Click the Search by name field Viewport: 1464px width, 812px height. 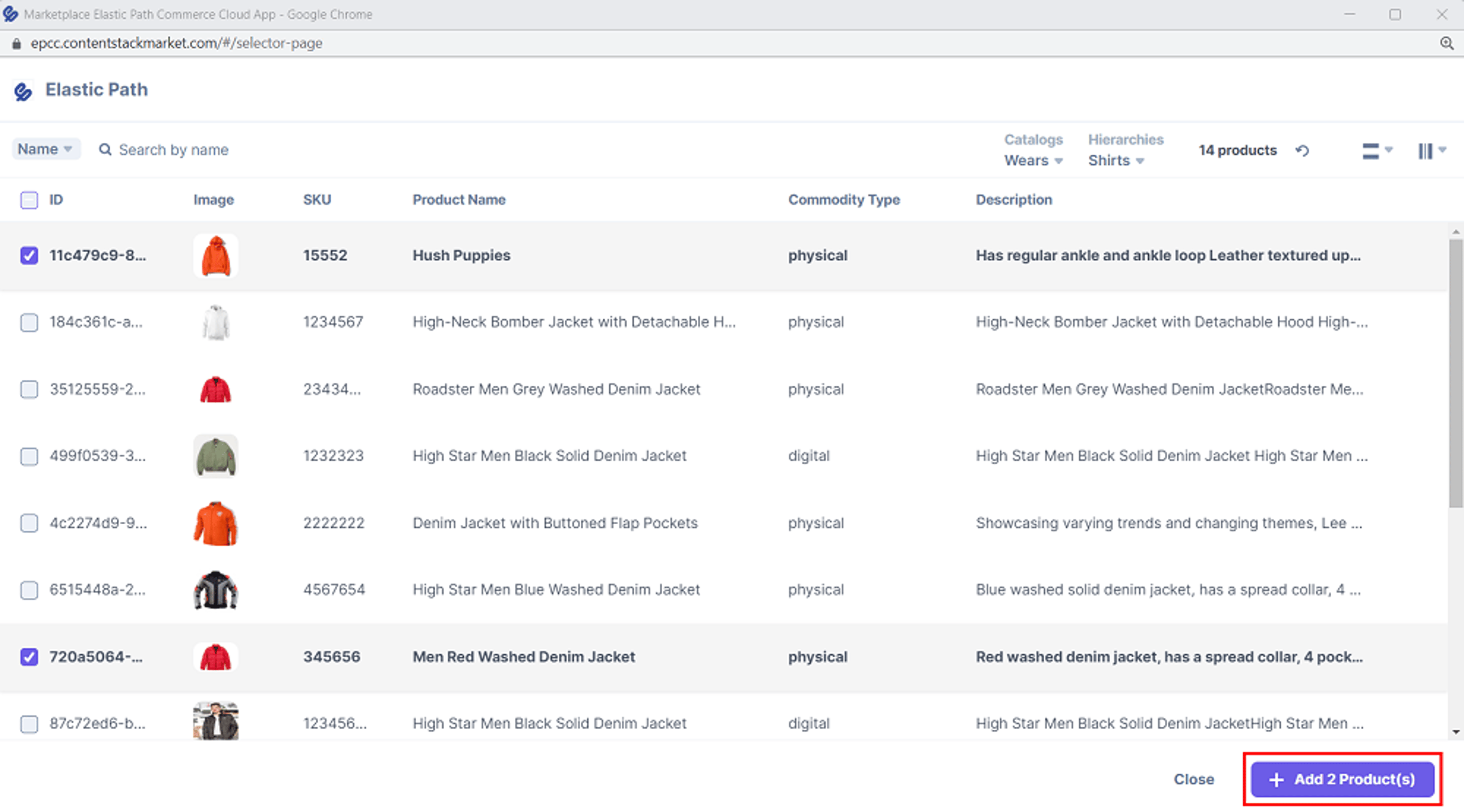174,150
